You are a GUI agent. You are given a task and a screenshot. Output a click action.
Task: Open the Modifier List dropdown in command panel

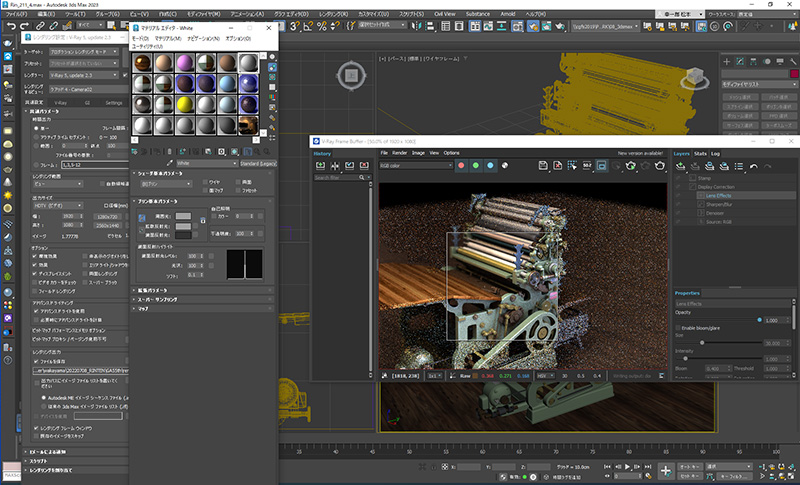pos(759,84)
